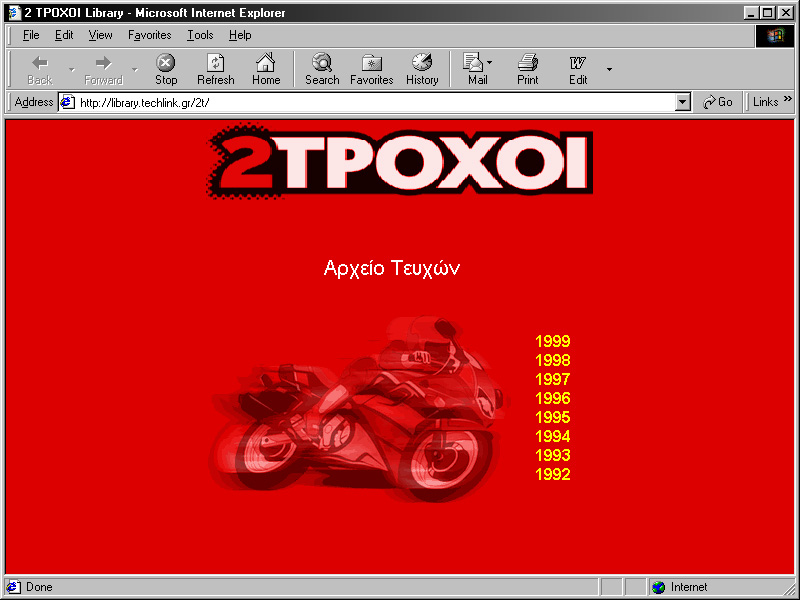800x600 pixels.
Task: Click the Done status bar text
Action: click(39, 587)
